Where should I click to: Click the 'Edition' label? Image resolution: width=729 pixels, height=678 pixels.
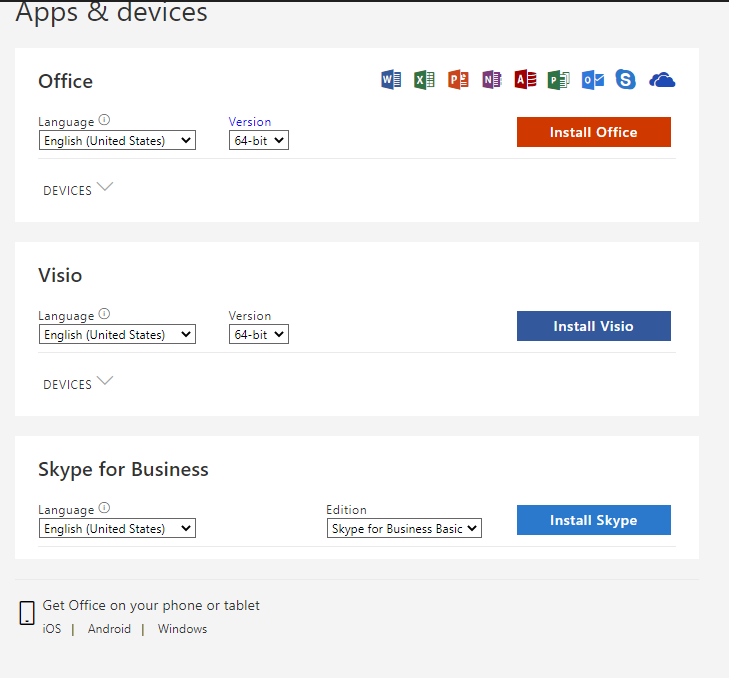[346, 510]
